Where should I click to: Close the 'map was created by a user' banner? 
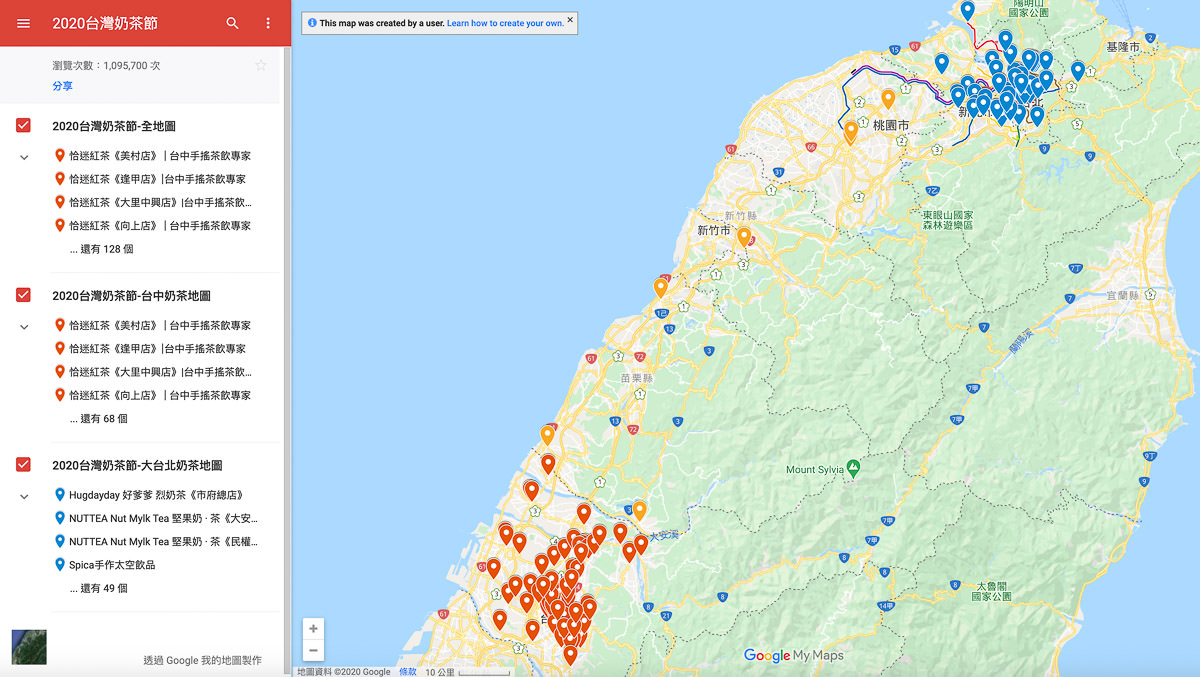click(x=570, y=19)
